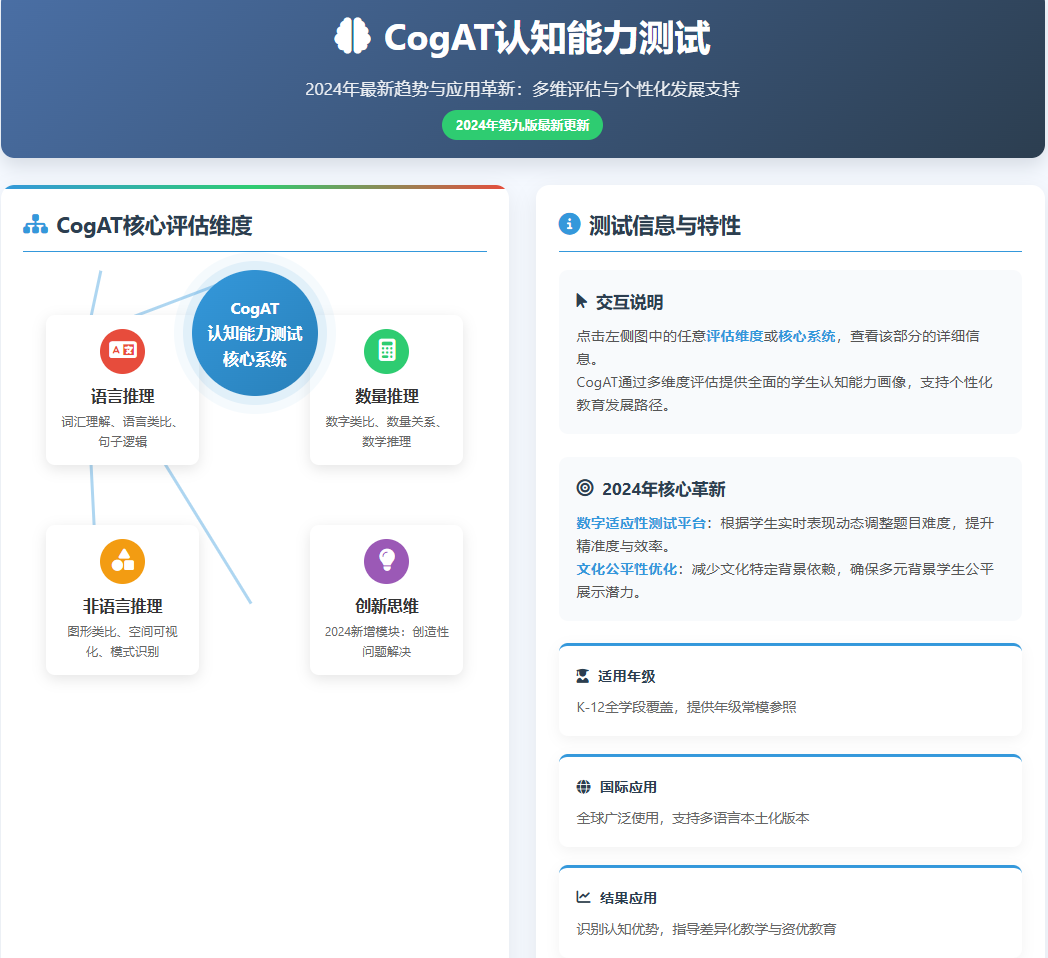The height and width of the screenshot is (958, 1048).
Task: Click the green calculator icon
Action: coord(386,350)
